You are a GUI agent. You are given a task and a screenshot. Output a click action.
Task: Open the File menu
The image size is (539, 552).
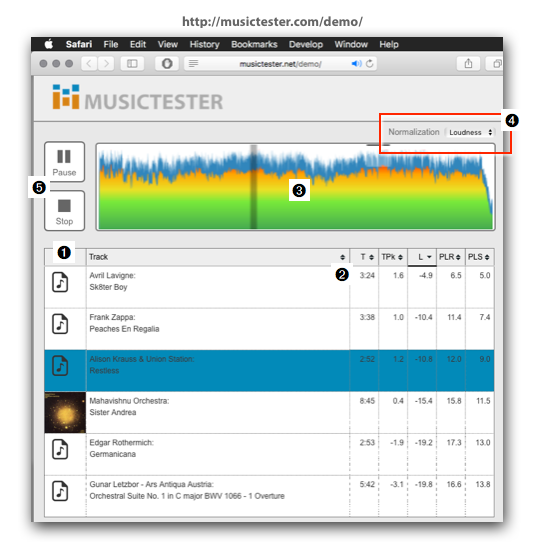pyautogui.click(x=111, y=44)
